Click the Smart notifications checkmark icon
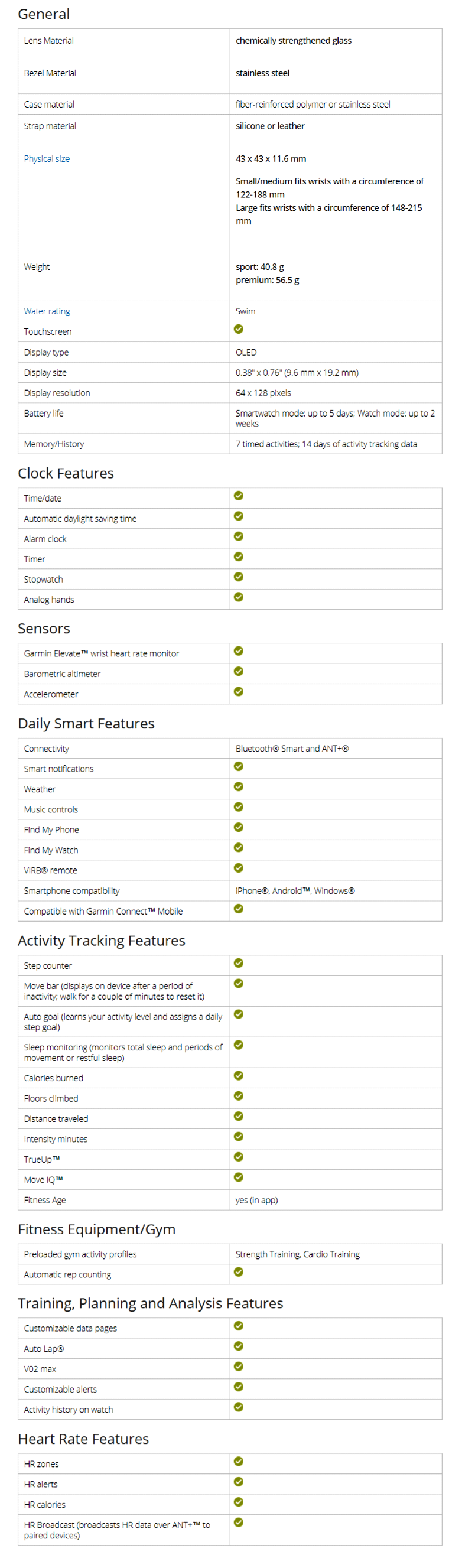This screenshot has height=1568, width=449. coord(239,766)
